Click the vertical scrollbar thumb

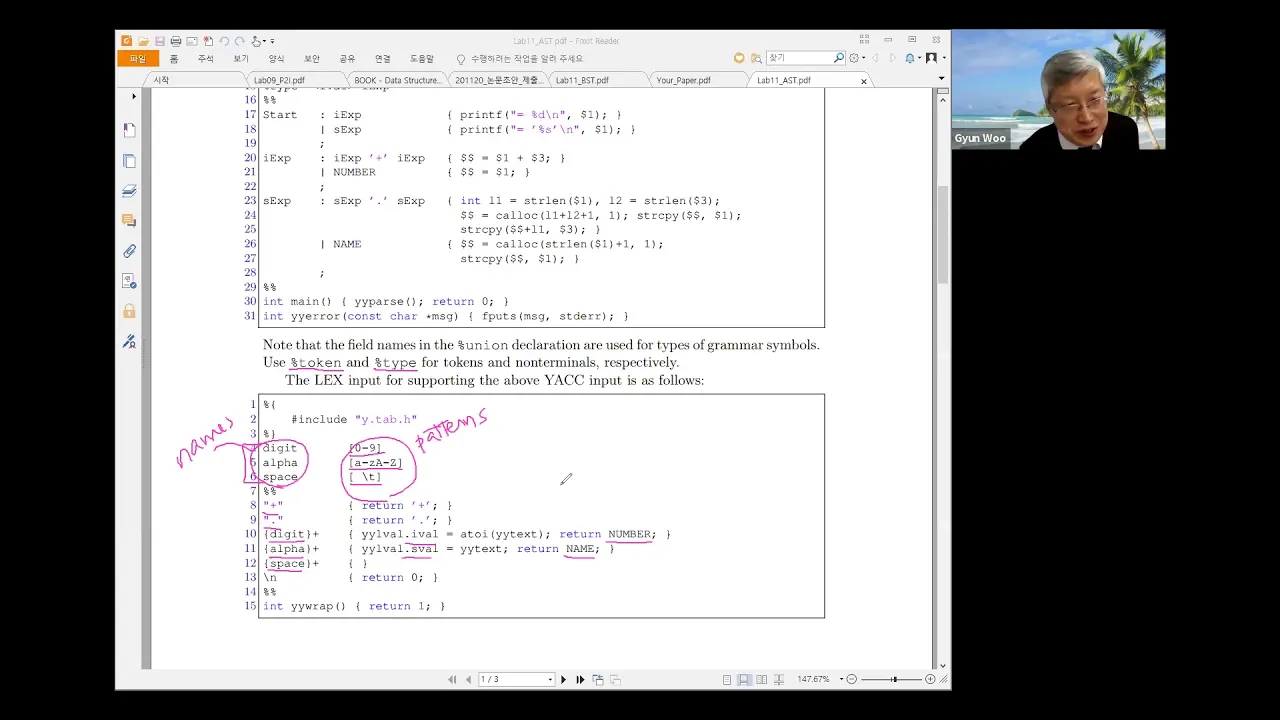[x=942, y=234]
